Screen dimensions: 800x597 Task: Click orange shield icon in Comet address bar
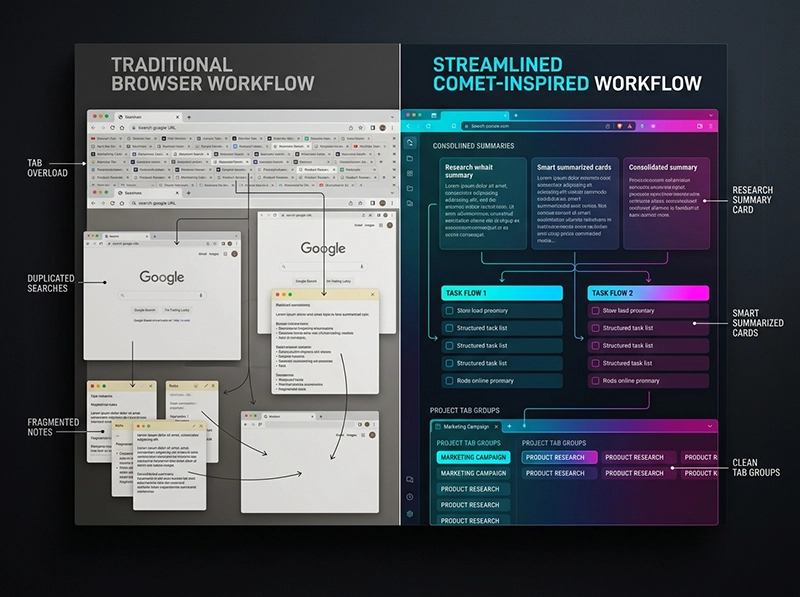coord(619,126)
